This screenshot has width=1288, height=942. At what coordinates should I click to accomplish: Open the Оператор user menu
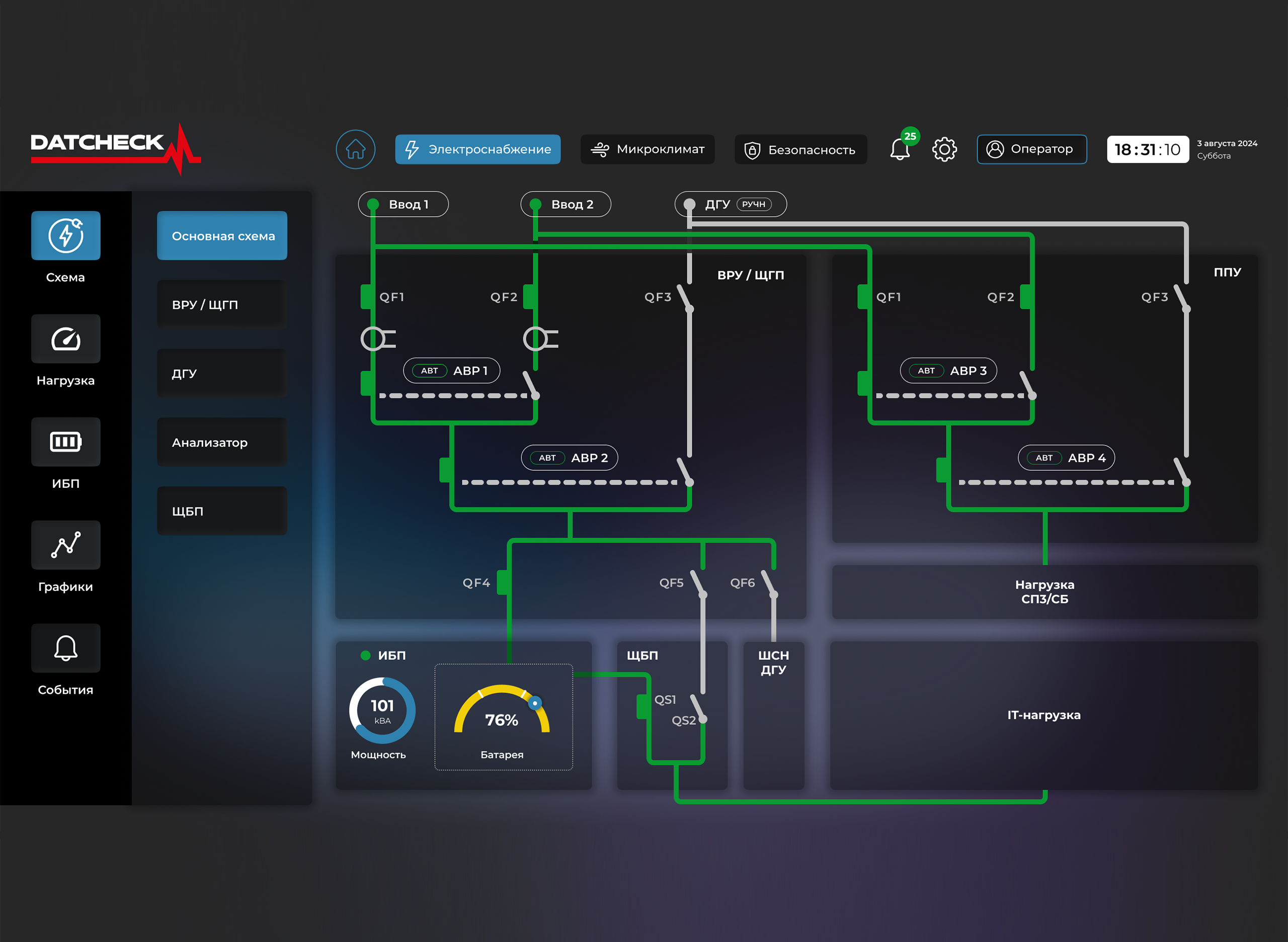1031,149
